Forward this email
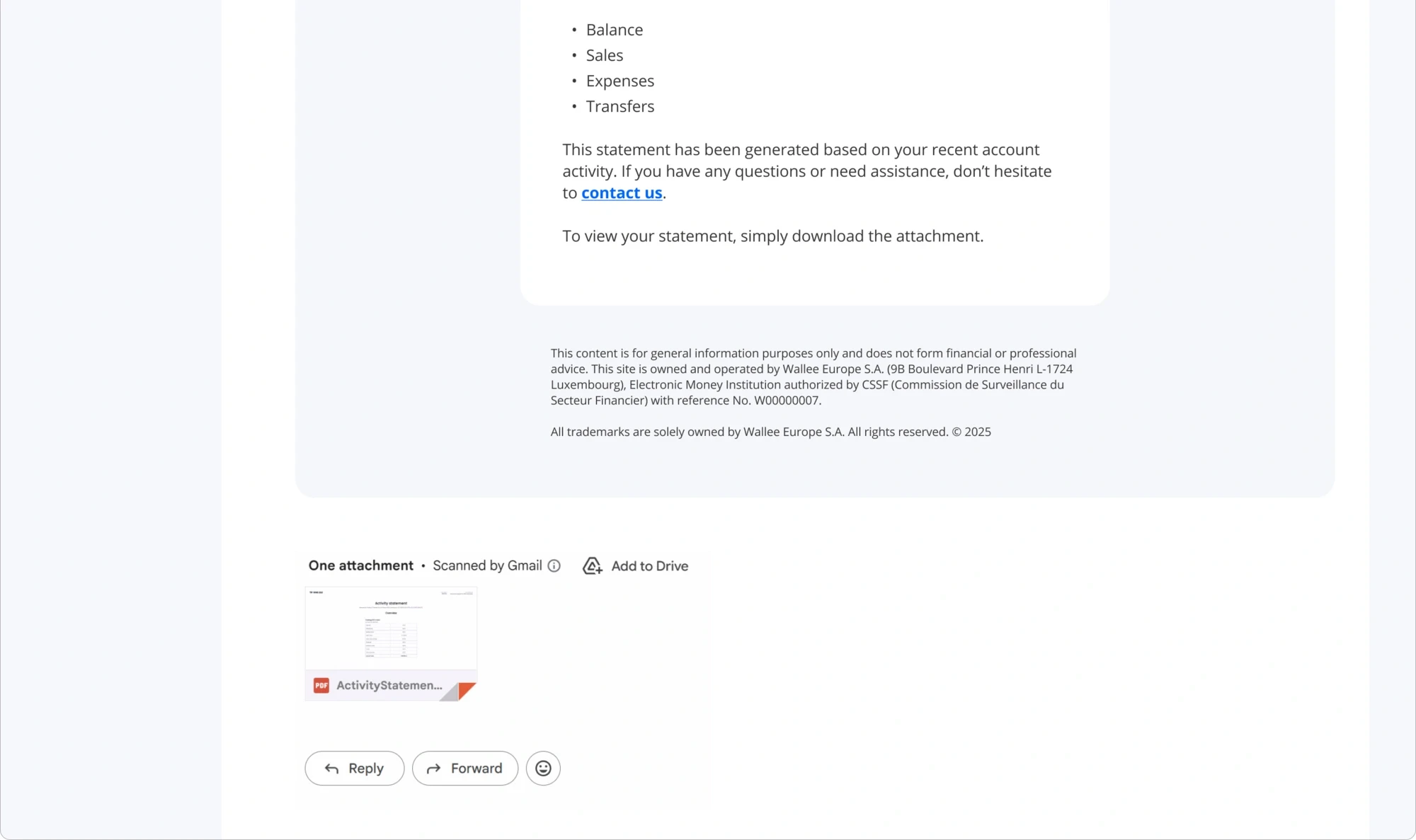This screenshot has width=1416, height=840. [464, 768]
